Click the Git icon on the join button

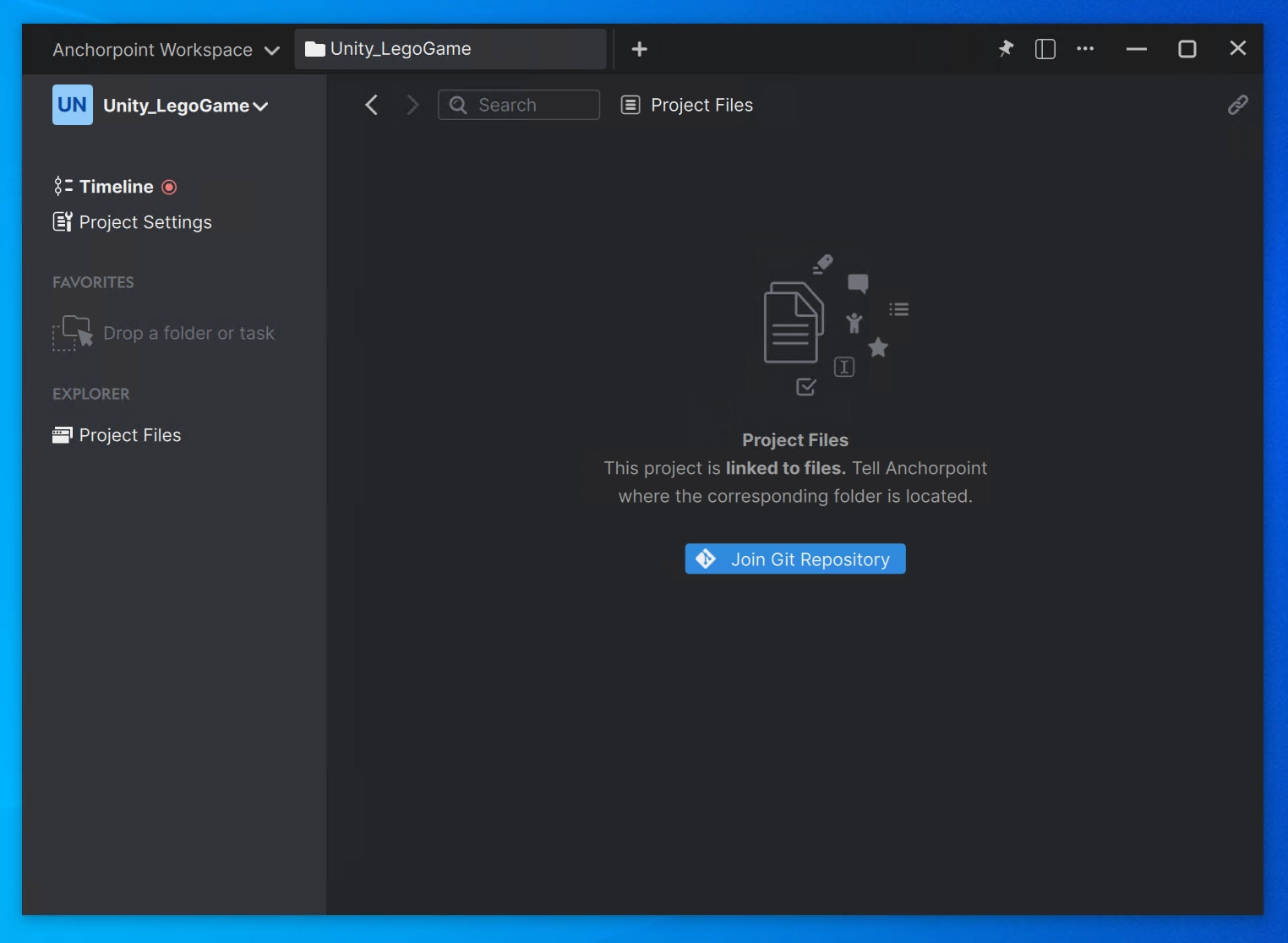tap(705, 559)
